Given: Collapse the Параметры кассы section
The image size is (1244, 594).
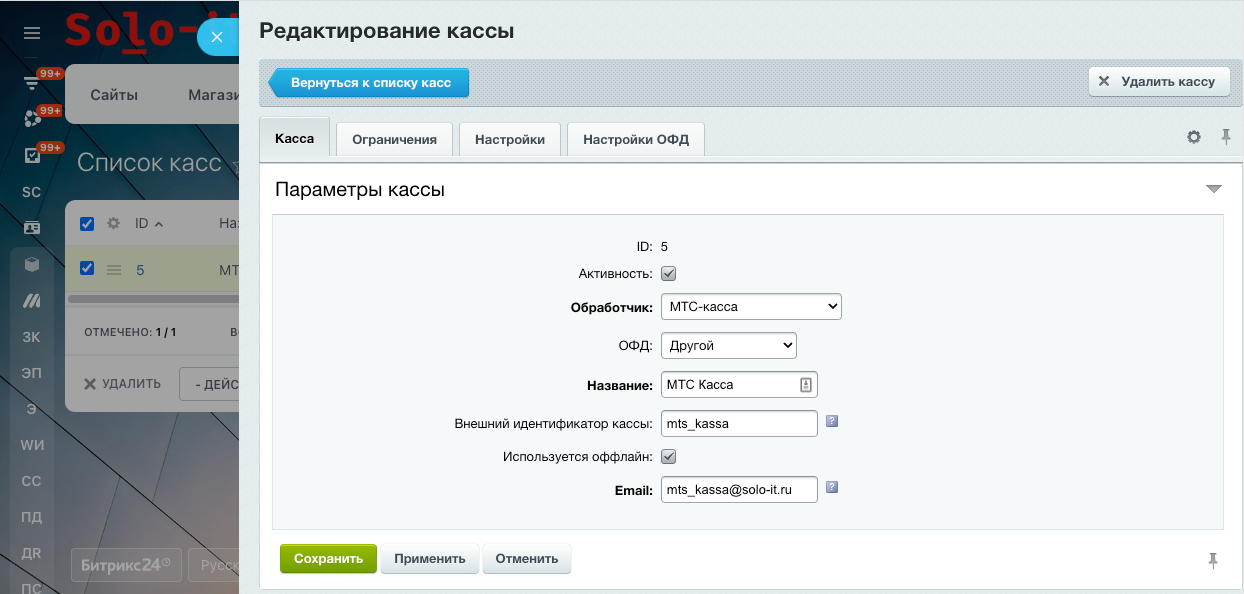Looking at the screenshot, I should (1213, 189).
